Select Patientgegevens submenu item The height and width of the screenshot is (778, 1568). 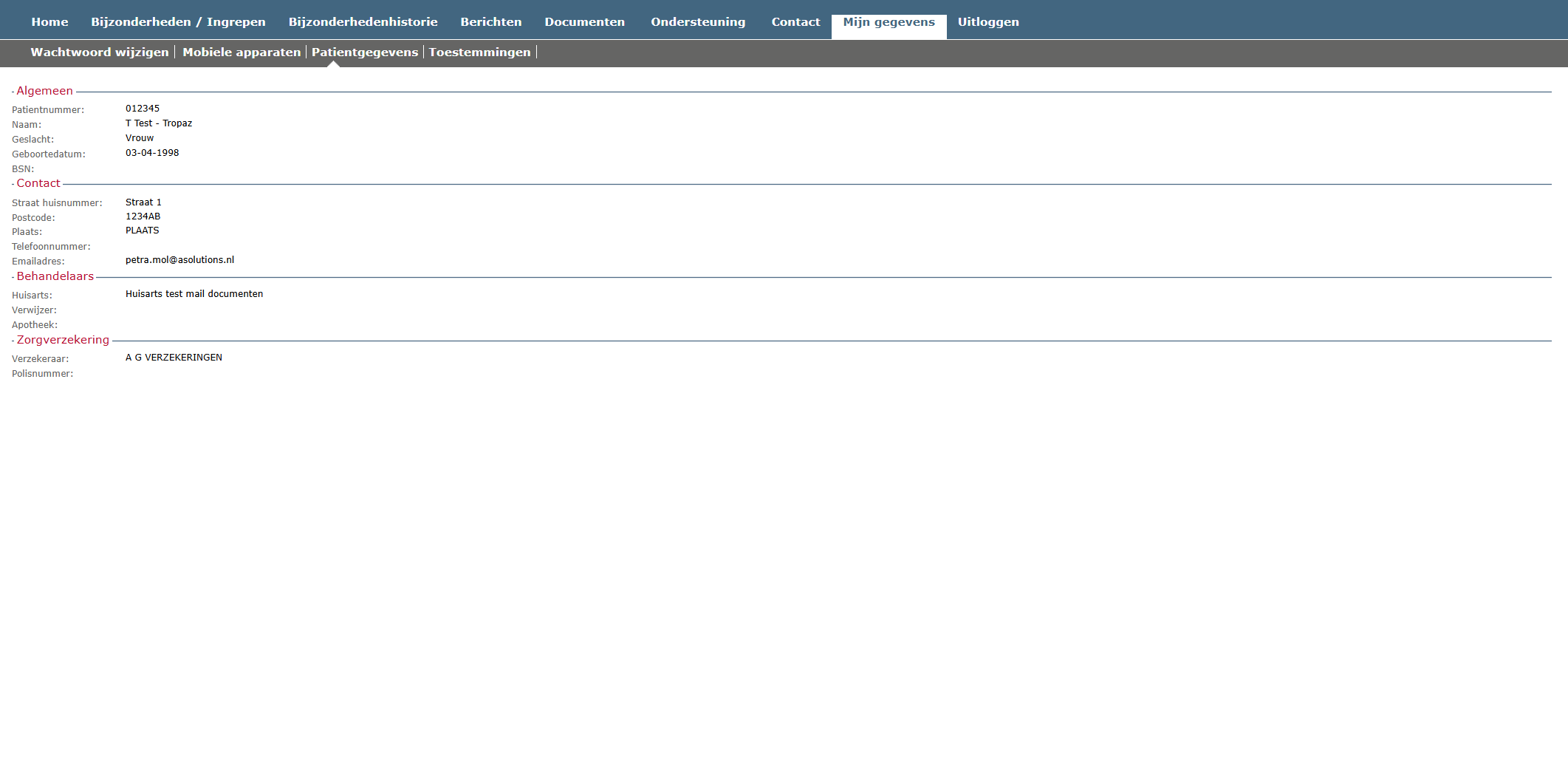[x=365, y=52]
